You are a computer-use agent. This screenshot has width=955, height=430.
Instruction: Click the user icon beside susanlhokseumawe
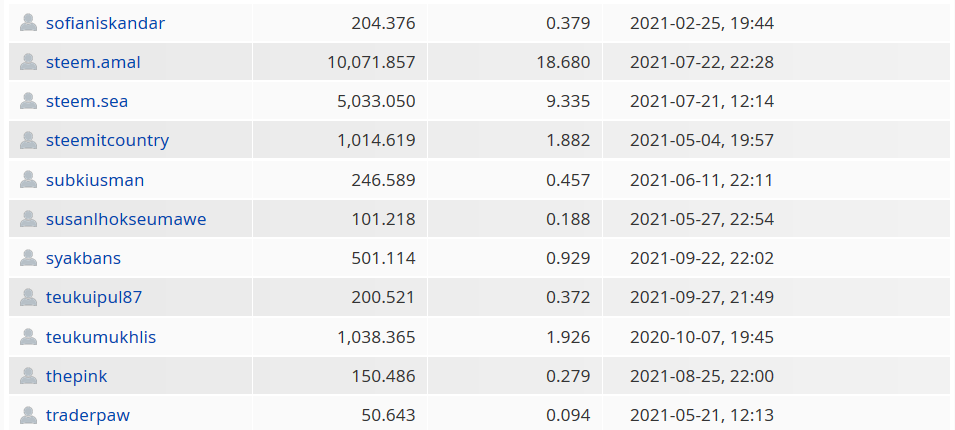point(28,219)
